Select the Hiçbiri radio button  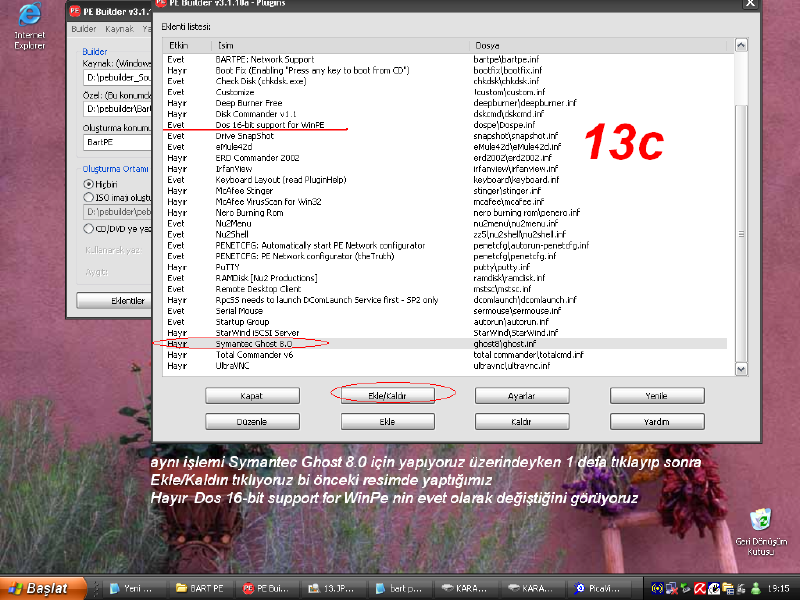point(88,184)
